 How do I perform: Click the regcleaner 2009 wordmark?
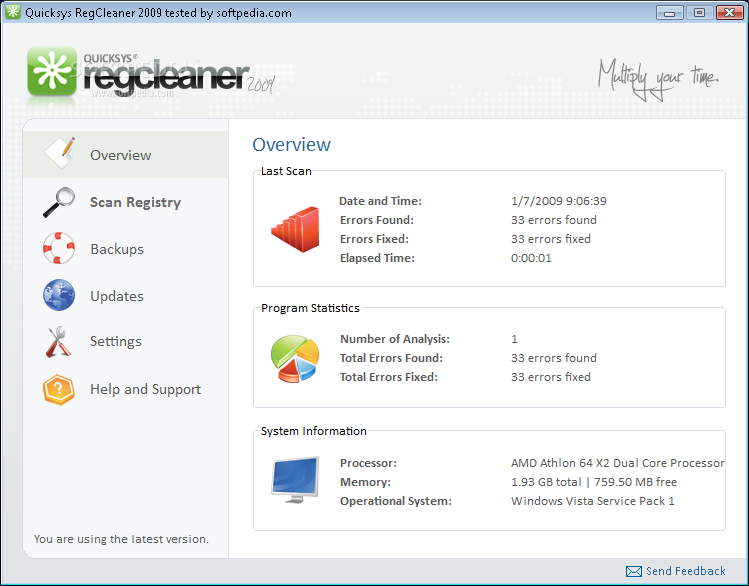click(x=179, y=76)
